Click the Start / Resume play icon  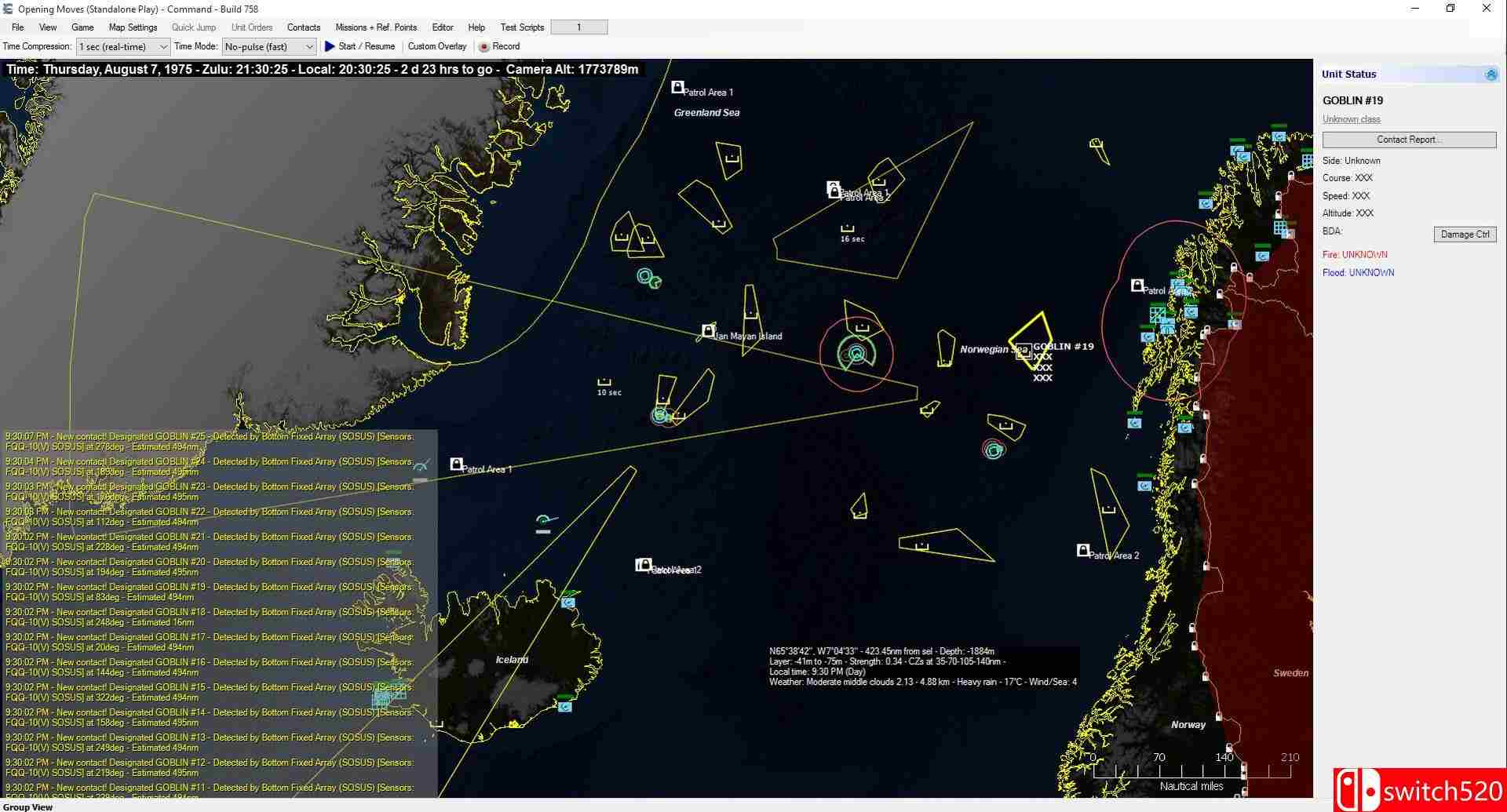(x=330, y=46)
